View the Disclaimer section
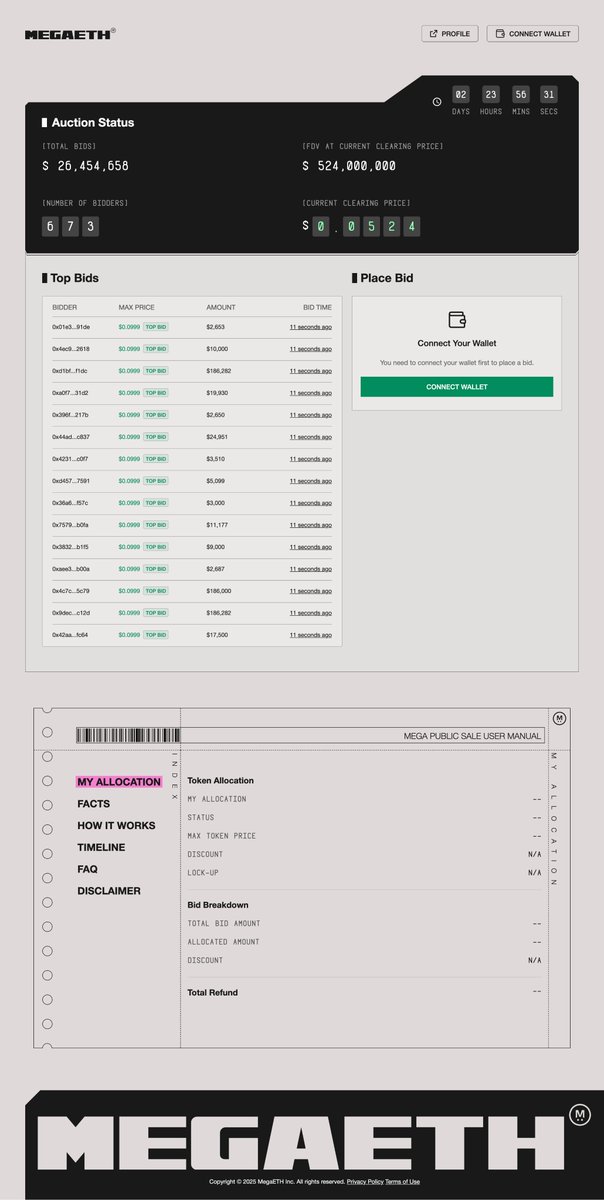 (109, 891)
